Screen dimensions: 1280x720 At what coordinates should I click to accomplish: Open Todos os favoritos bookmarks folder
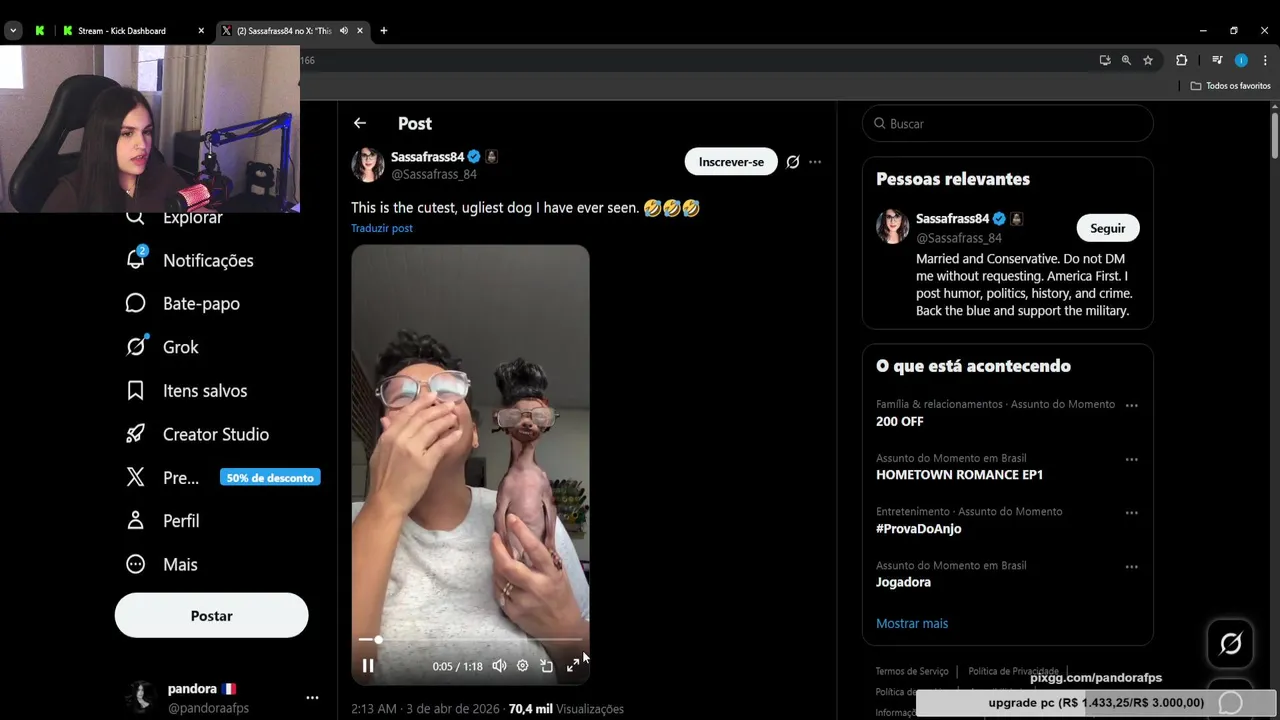tap(1230, 86)
